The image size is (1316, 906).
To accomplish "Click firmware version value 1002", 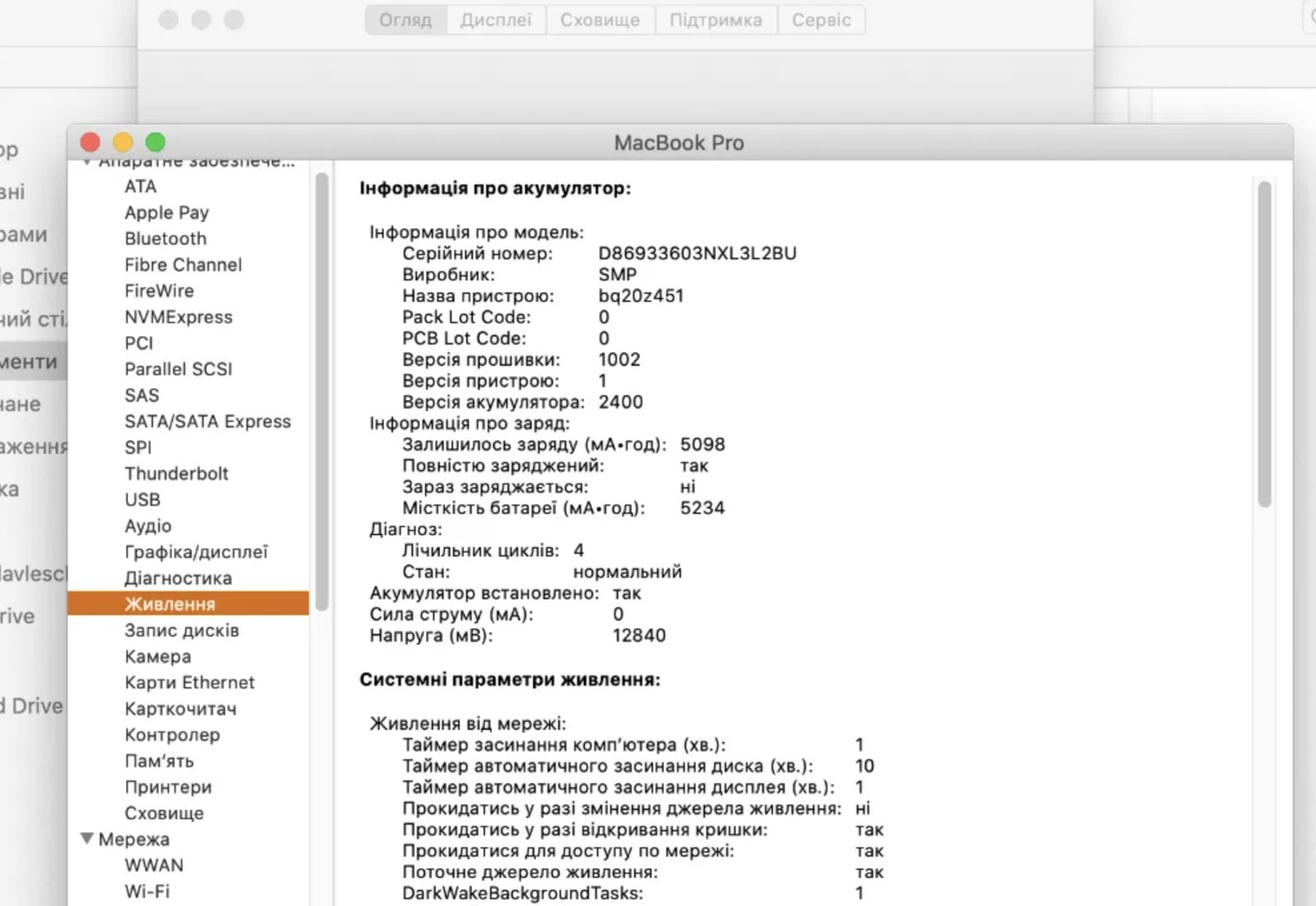I will click(619, 360).
